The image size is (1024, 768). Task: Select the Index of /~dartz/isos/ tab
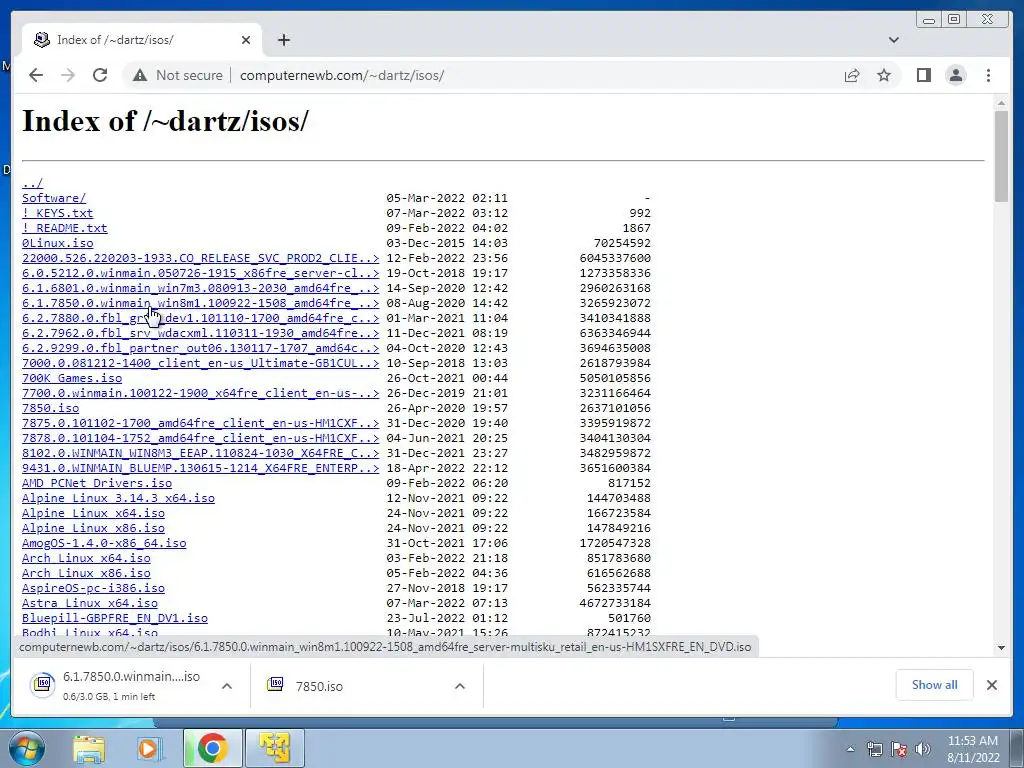142,40
